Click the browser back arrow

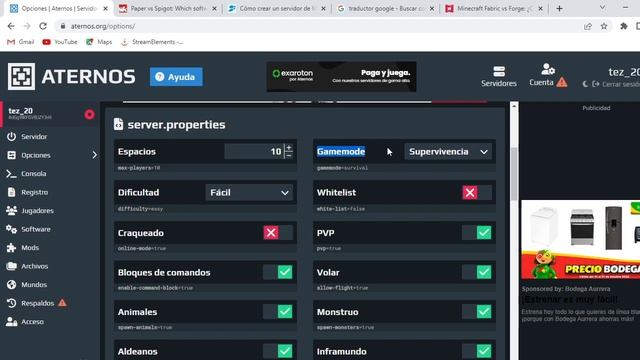pyautogui.click(x=11, y=26)
